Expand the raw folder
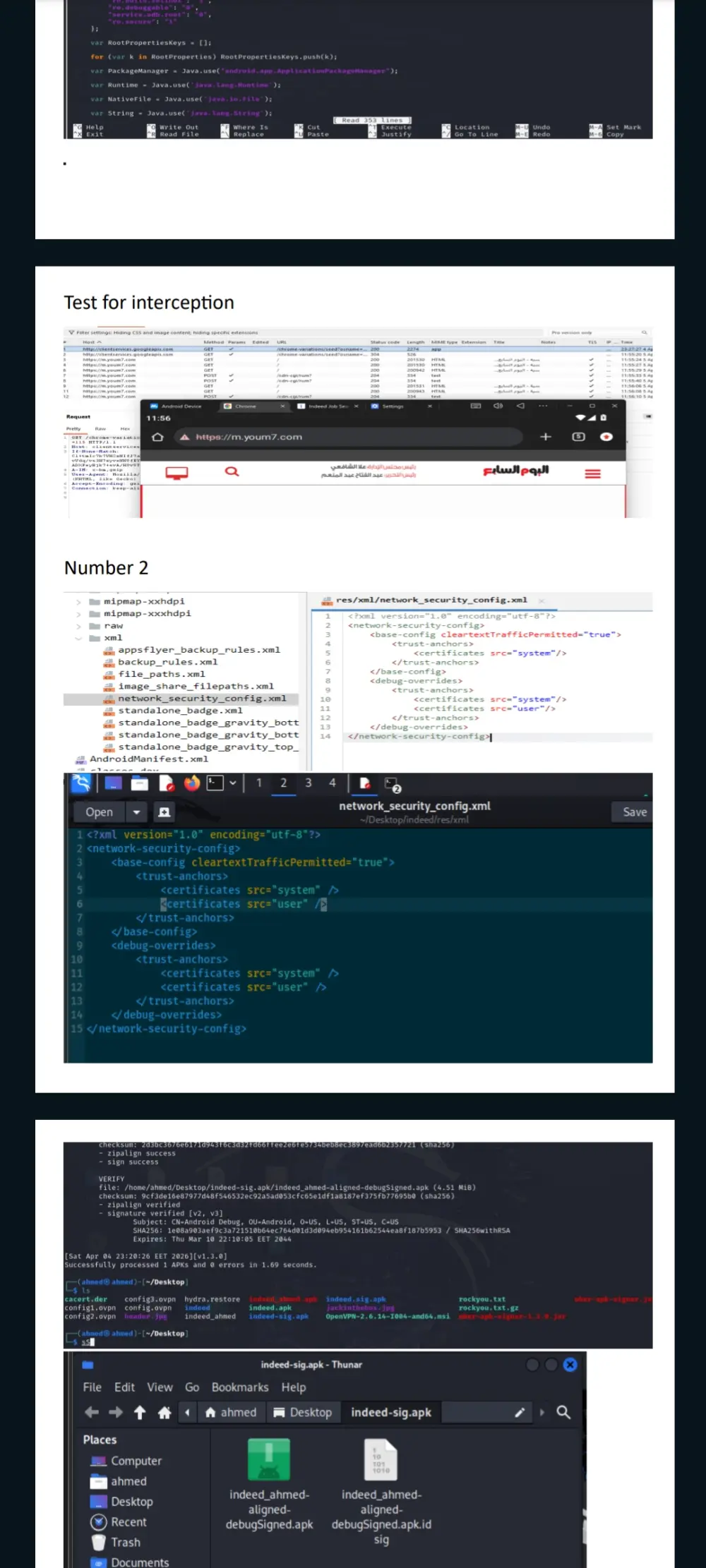This screenshot has width=706, height=1568. coord(78,626)
